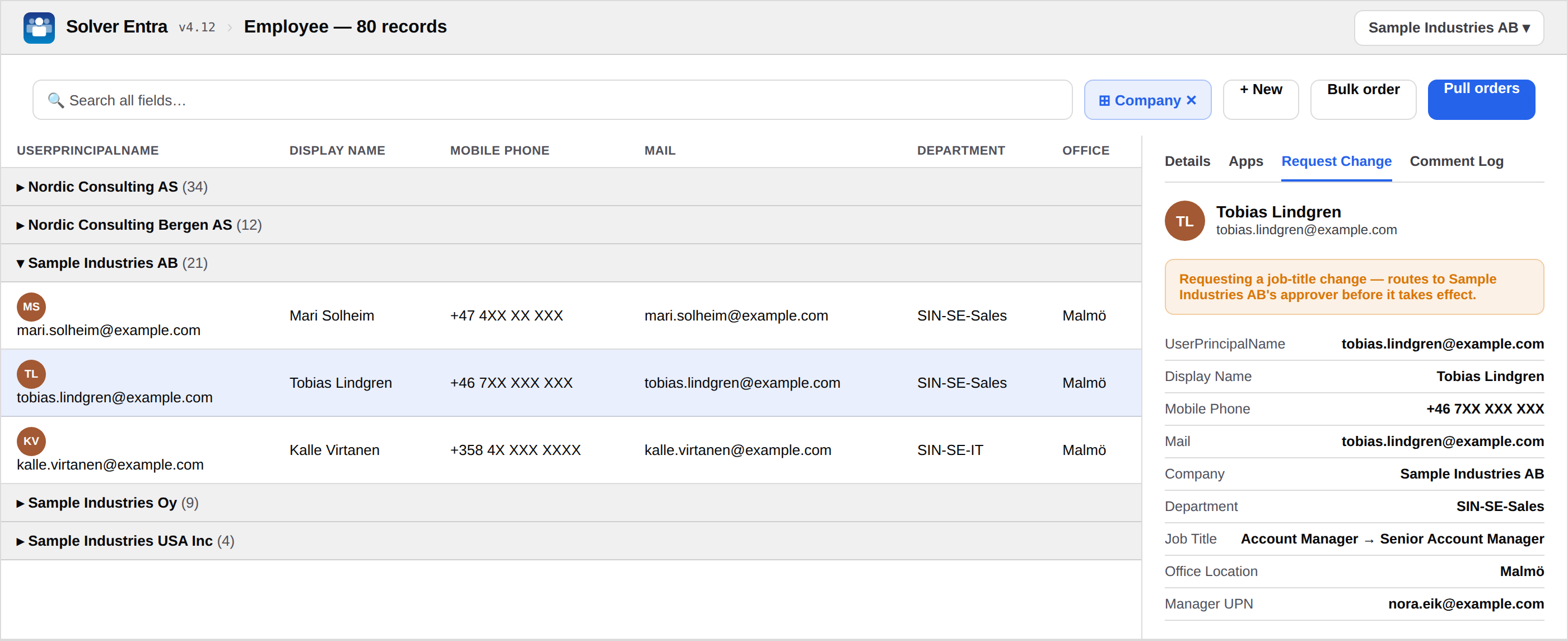
Task: Click the KV avatar for Kalle Virtanen
Action: (x=31, y=440)
